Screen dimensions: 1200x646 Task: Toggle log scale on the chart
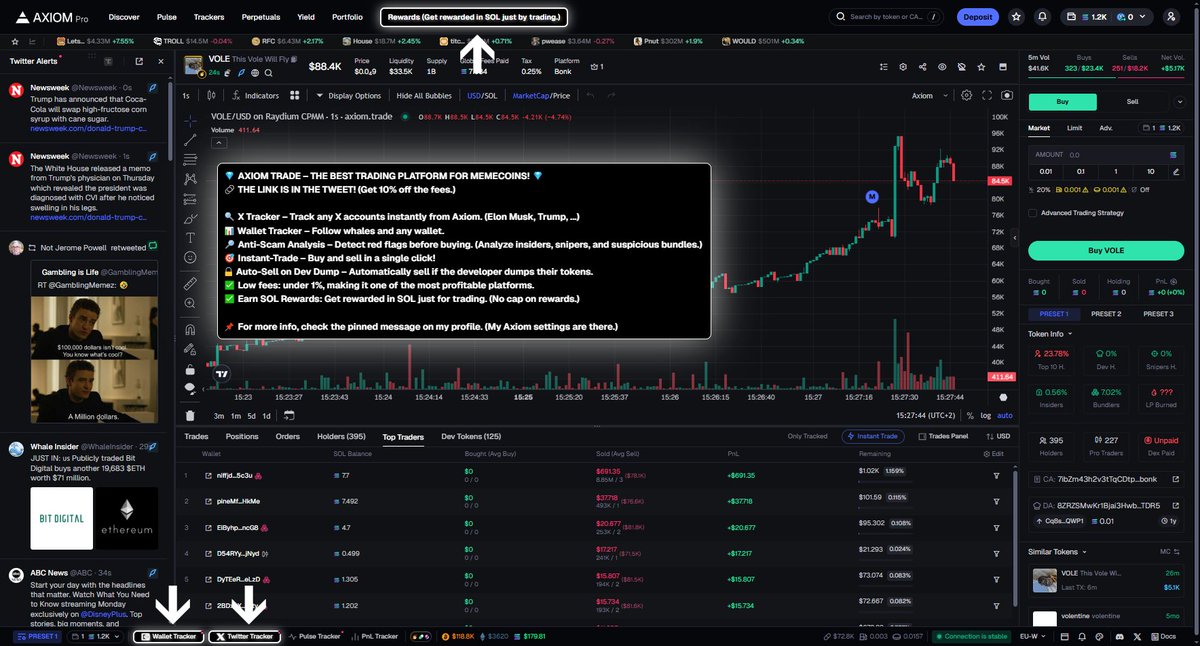coord(986,415)
